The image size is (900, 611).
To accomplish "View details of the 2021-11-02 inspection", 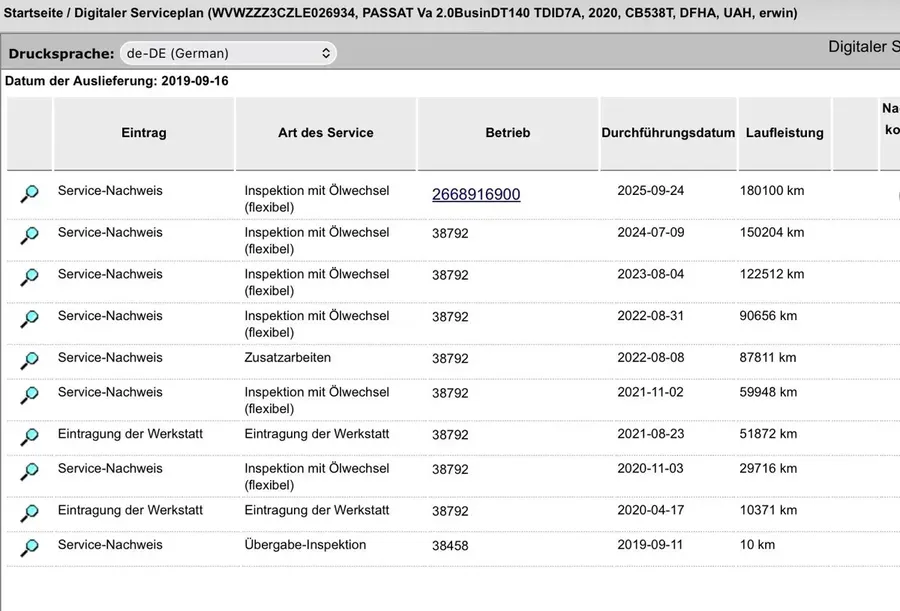I will (29, 395).
